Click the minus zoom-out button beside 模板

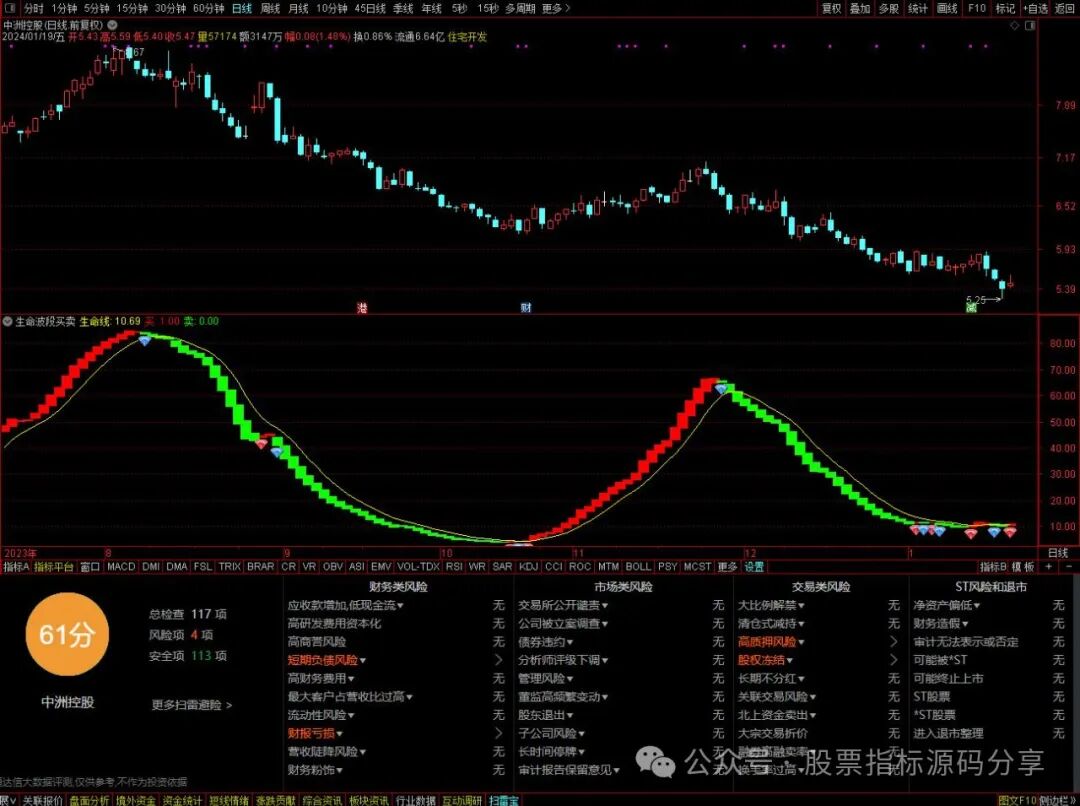tap(1068, 566)
